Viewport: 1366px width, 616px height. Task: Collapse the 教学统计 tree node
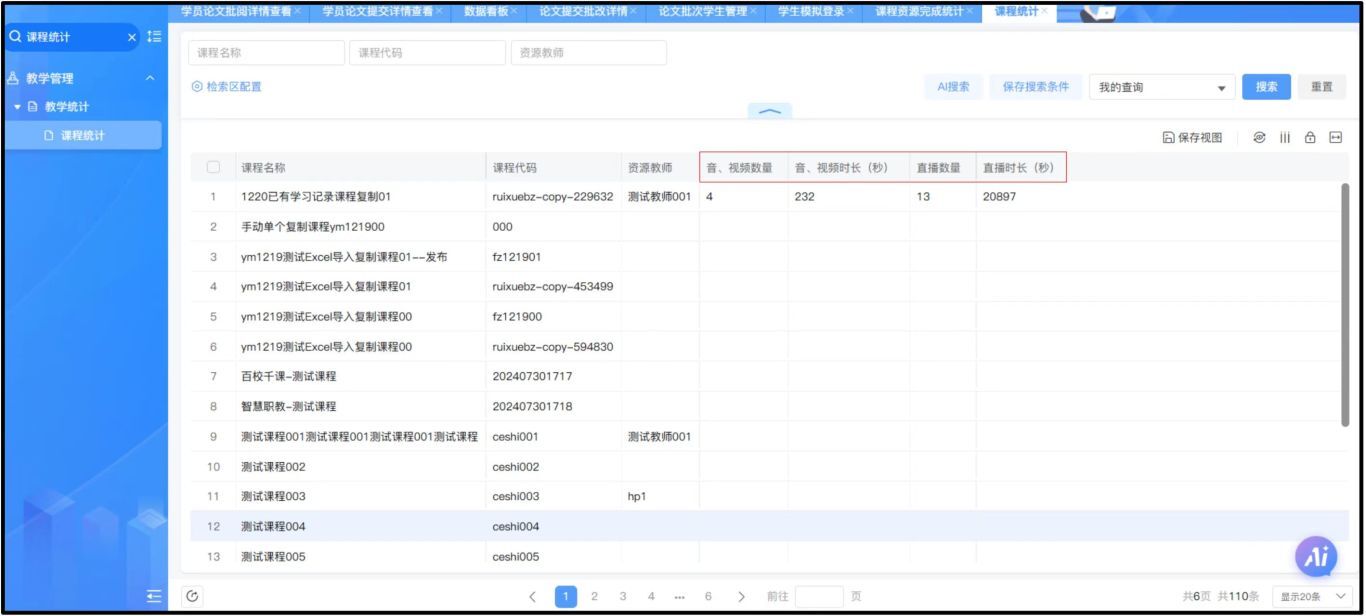point(17,107)
